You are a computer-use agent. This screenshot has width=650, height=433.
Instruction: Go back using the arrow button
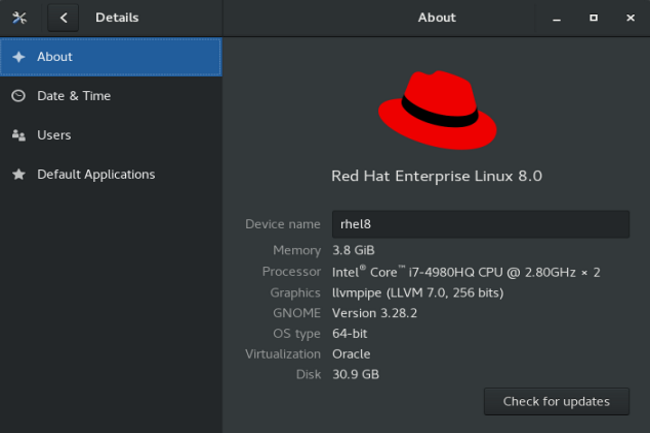63,18
